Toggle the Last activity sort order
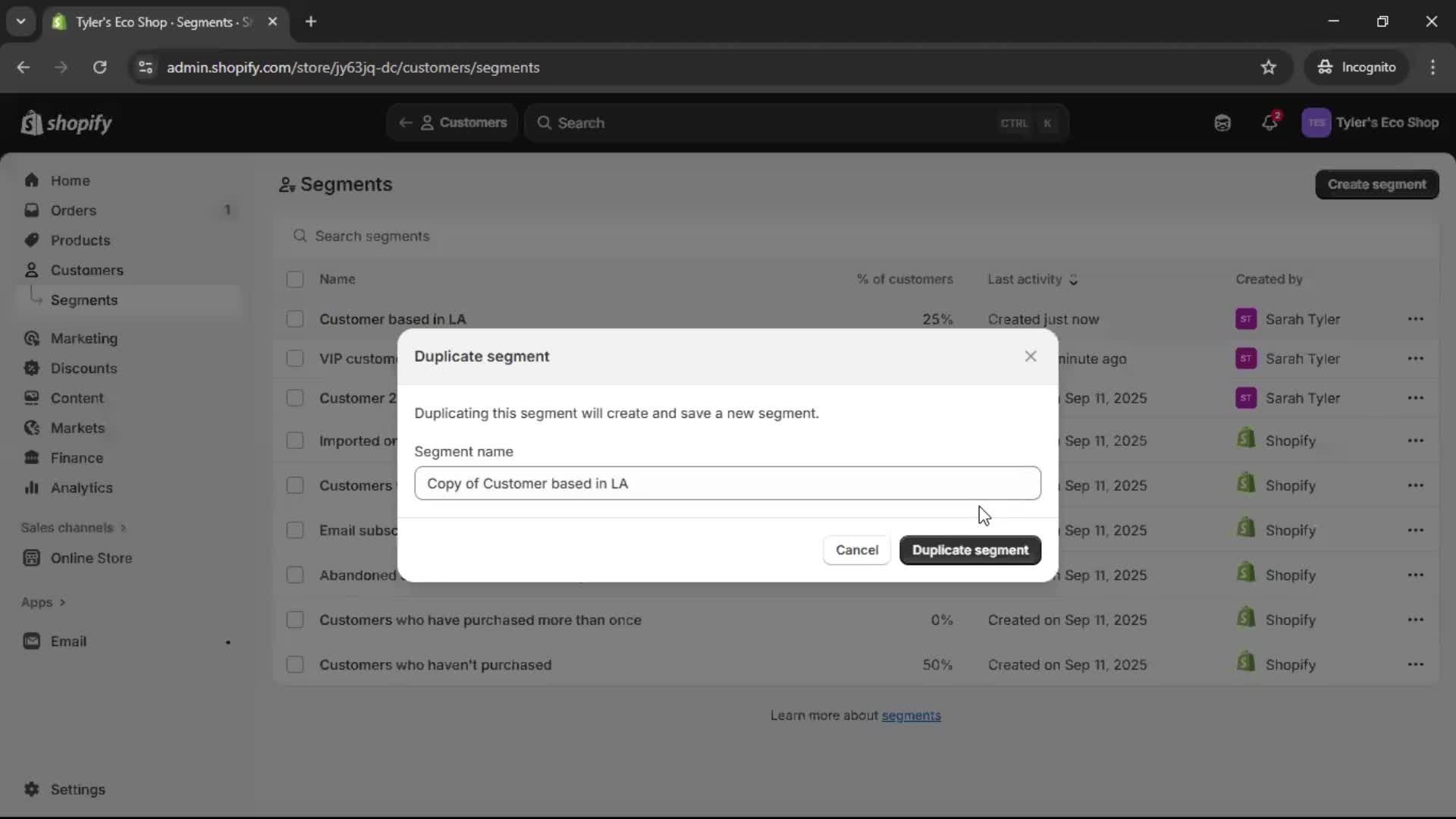Image resolution: width=1456 pixels, height=819 pixels. 1074,280
